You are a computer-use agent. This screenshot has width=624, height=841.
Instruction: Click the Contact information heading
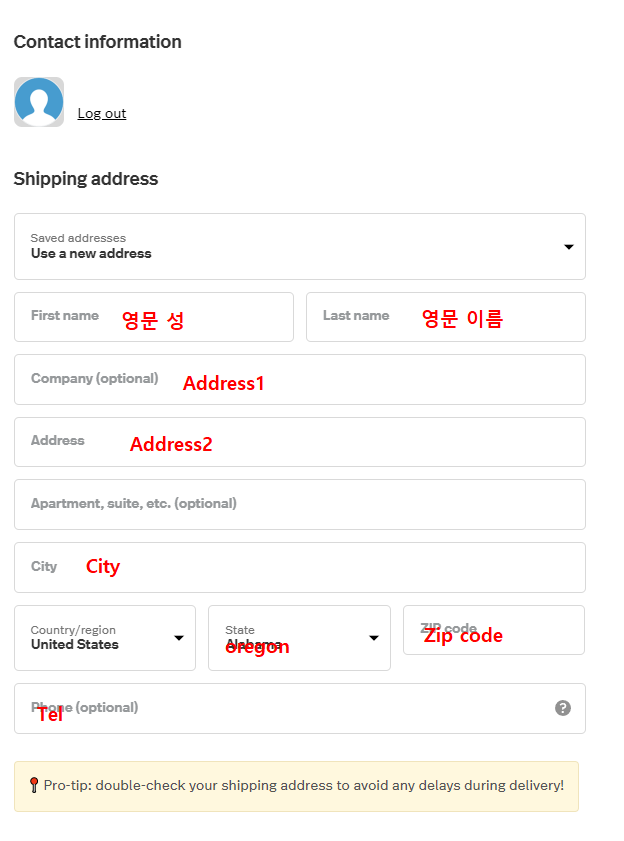tap(98, 42)
